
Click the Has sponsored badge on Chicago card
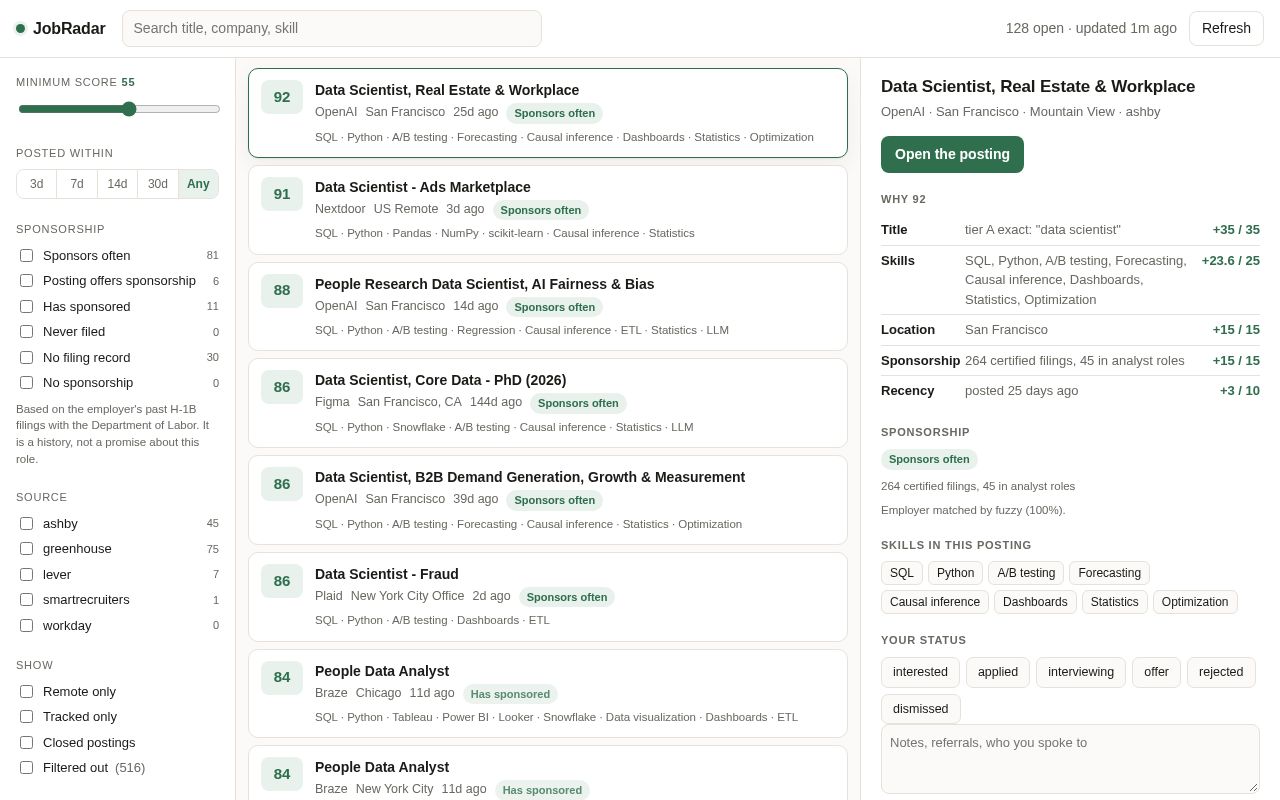[x=510, y=694]
